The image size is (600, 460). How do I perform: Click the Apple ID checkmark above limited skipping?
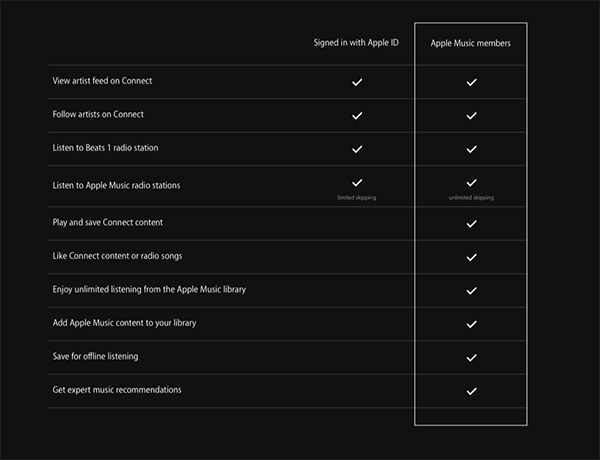coord(357,182)
